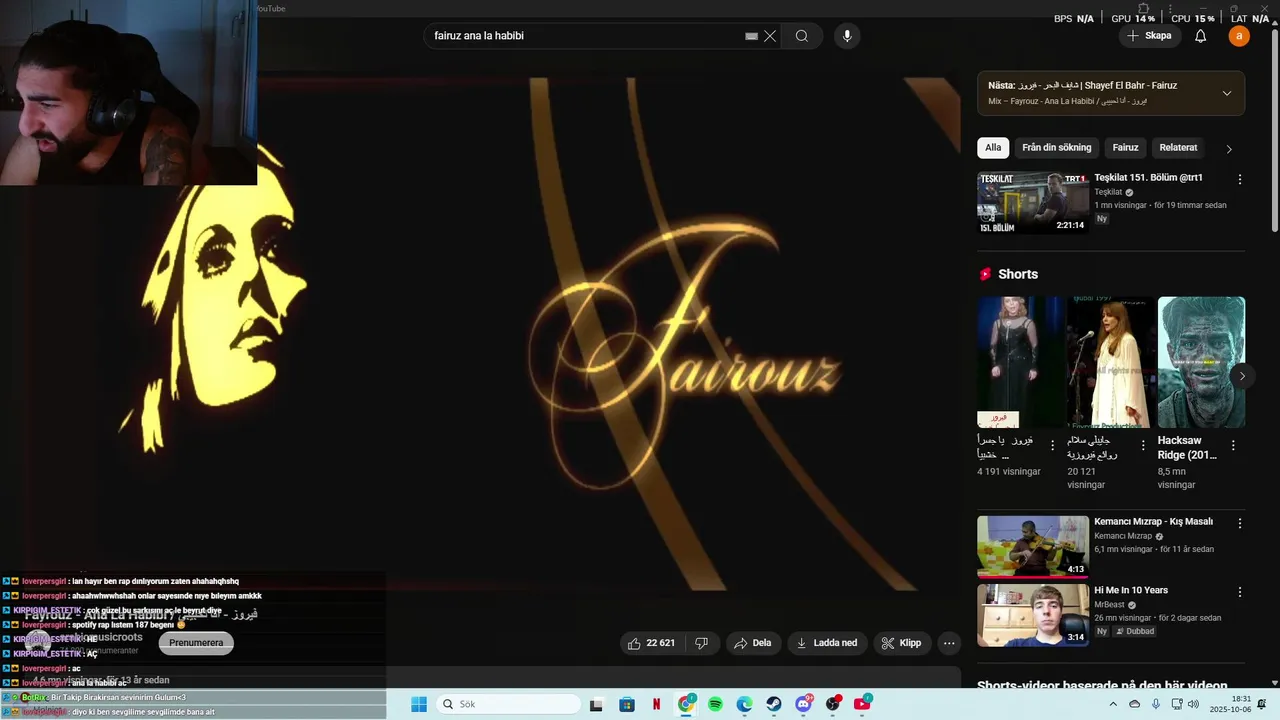Click the Kemancı Mızrap - Kış Masalı title
This screenshot has width=1280, height=720.
click(x=1153, y=522)
